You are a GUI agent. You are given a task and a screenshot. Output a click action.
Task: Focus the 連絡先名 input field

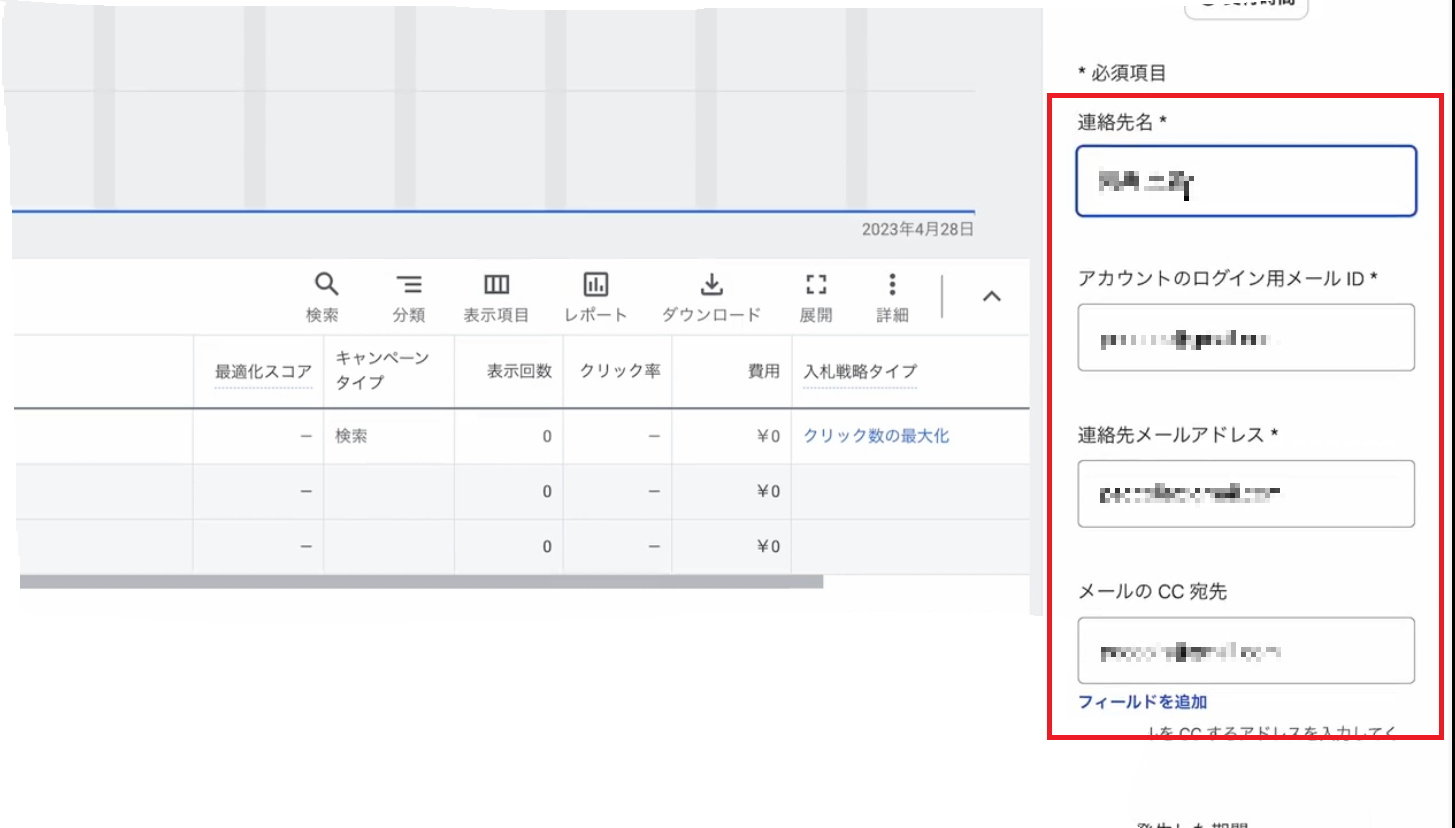(x=1246, y=181)
